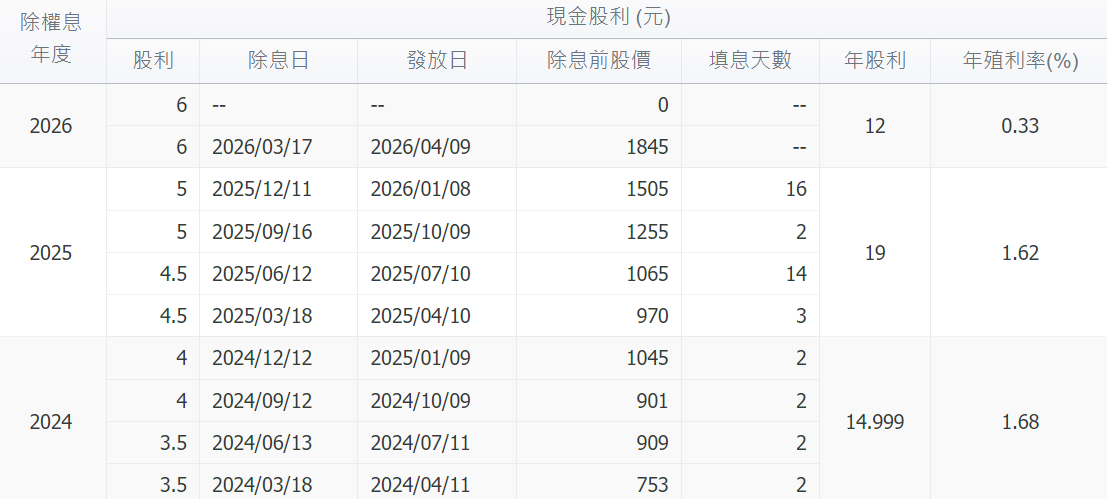The height and width of the screenshot is (499, 1107).
Task: Click the fill-days value 16
Action: pyautogui.click(x=796, y=189)
